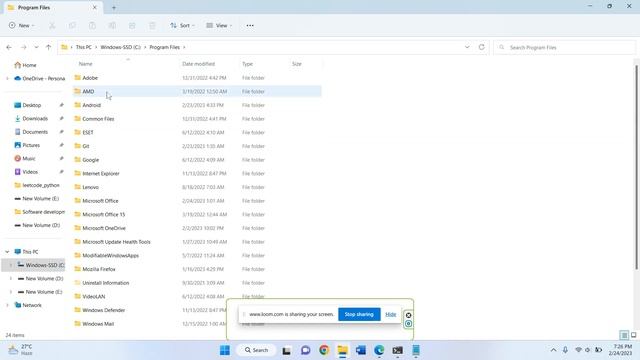Click This PC in the breadcrumb path

[x=84, y=47]
